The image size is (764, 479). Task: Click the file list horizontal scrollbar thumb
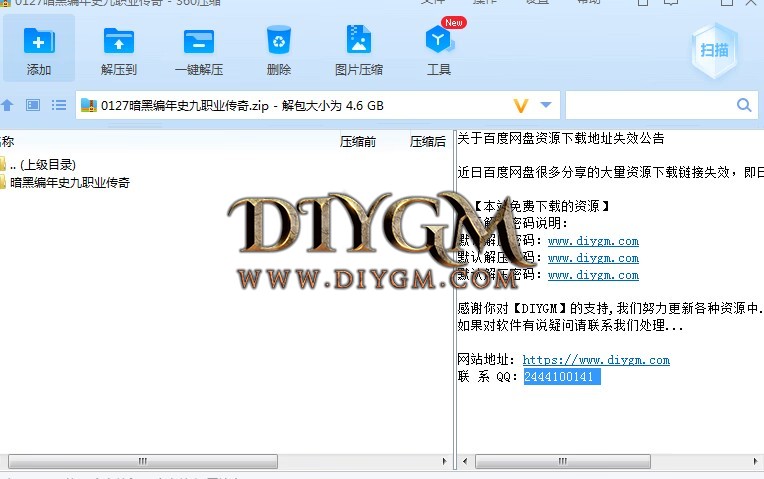[x=143, y=461]
